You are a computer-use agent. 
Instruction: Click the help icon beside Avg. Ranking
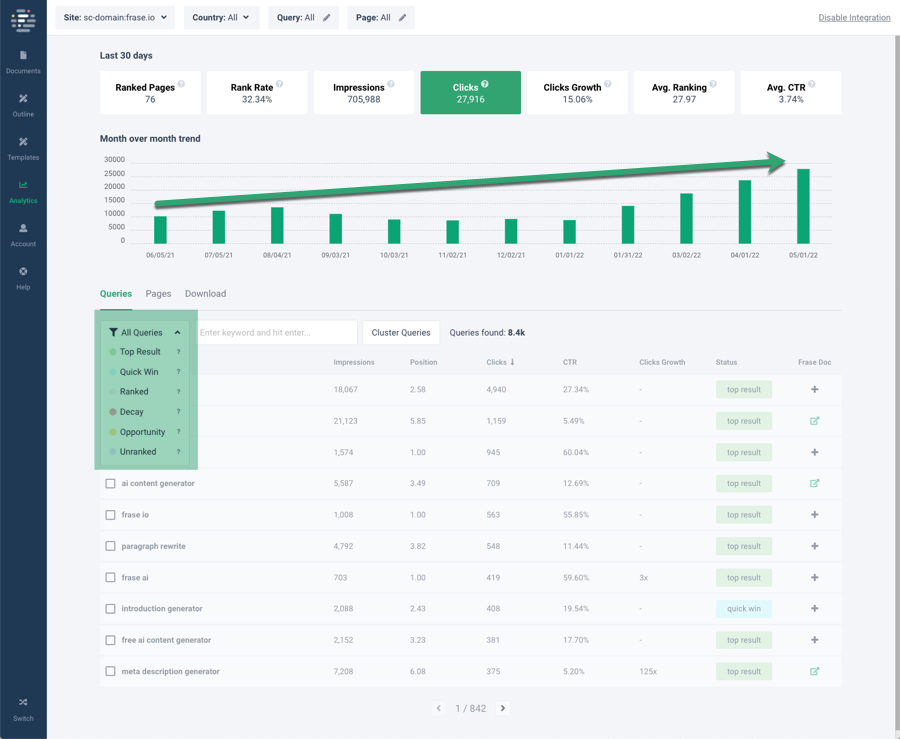(713, 84)
